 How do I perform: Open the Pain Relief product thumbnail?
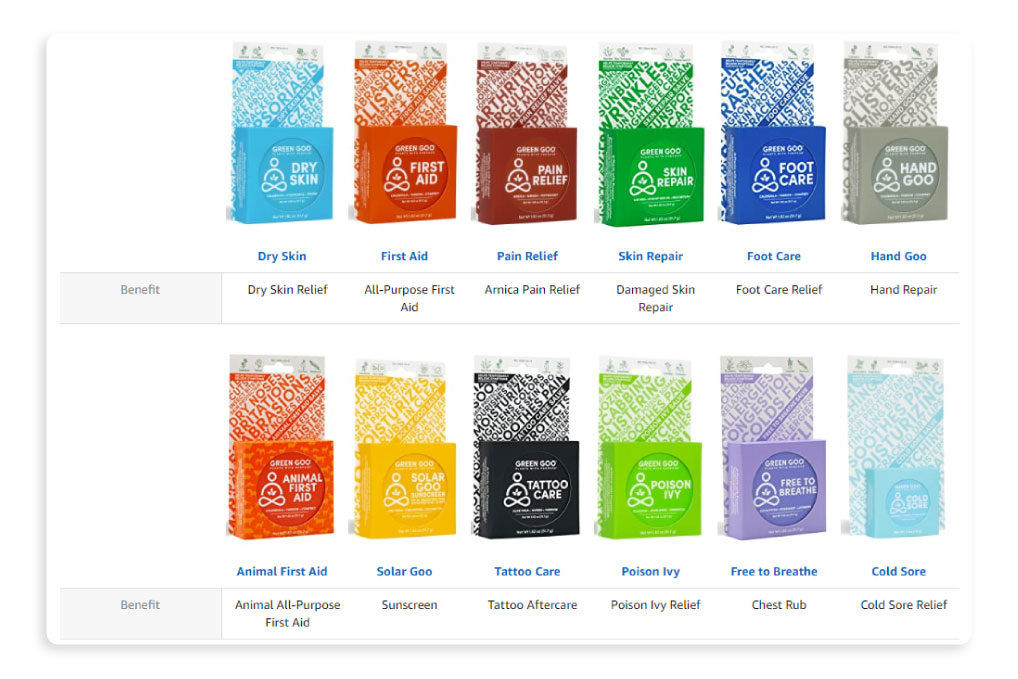coord(526,134)
